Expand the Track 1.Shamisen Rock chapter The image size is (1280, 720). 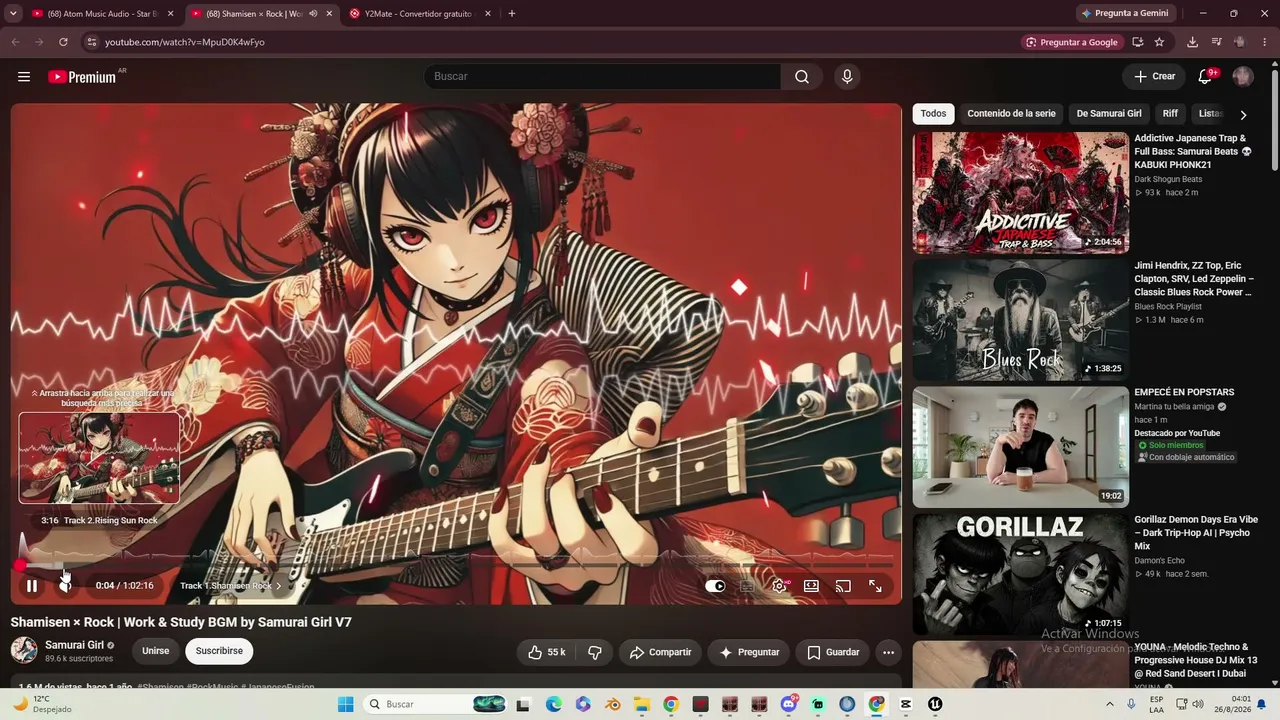[x=231, y=586]
